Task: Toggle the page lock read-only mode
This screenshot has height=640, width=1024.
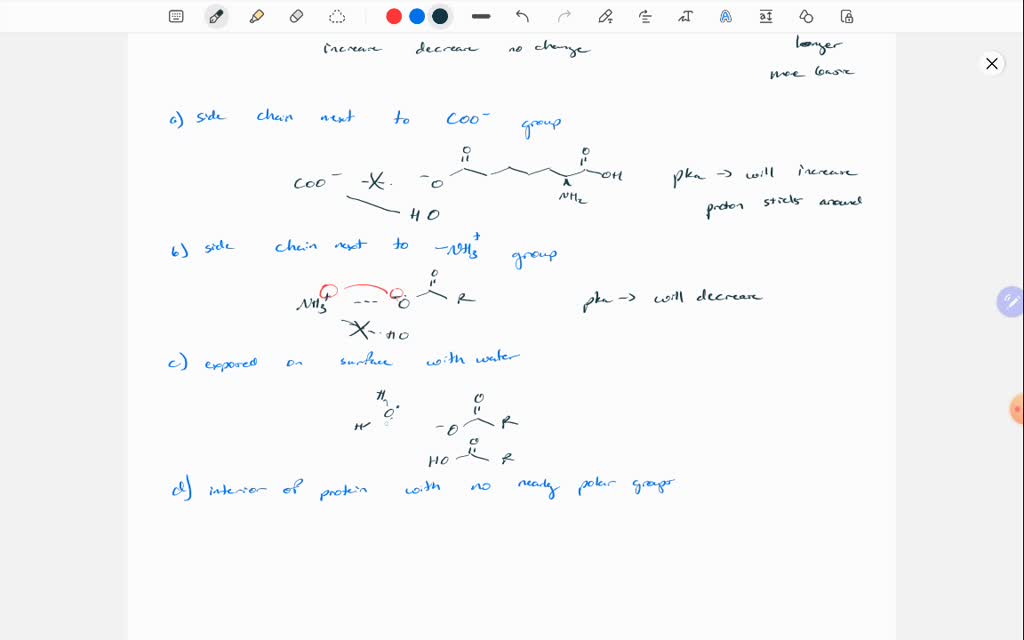Action: click(x=846, y=16)
